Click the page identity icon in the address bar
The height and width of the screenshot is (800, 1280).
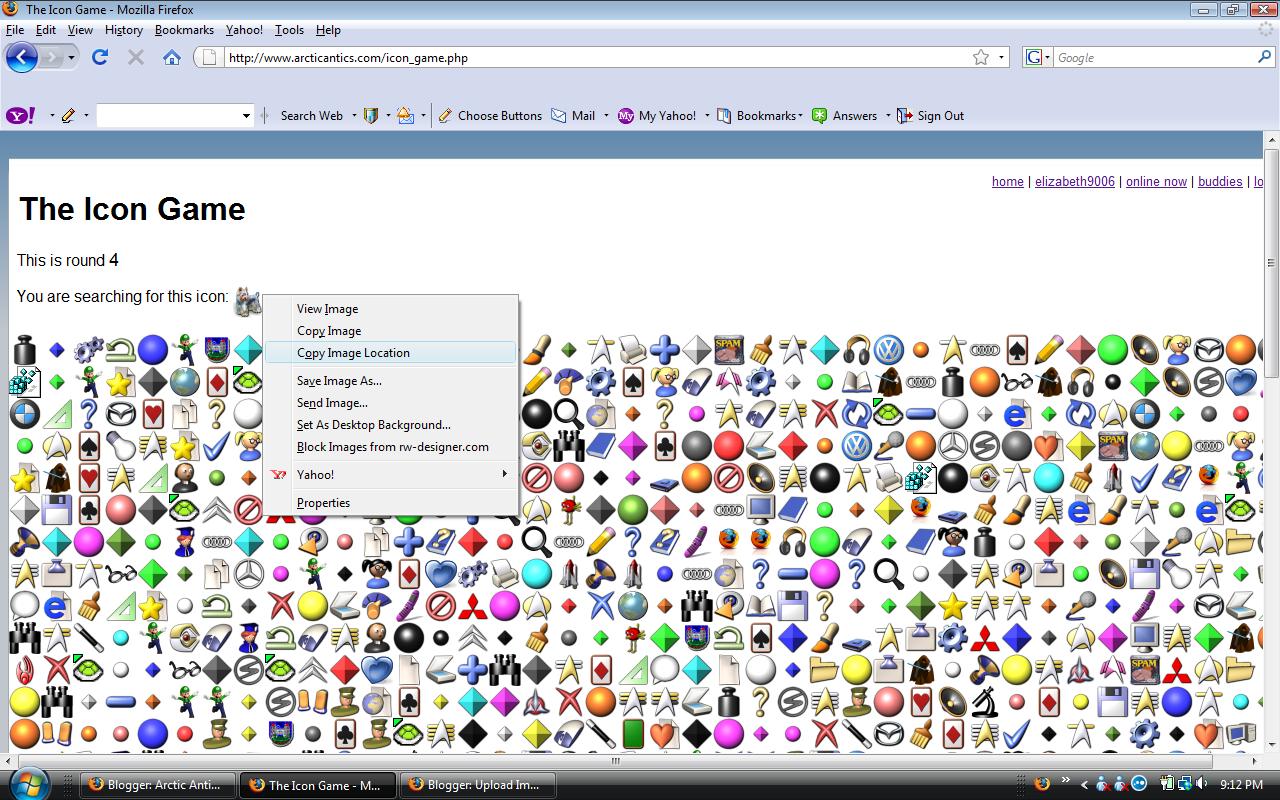tap(209, 57)
